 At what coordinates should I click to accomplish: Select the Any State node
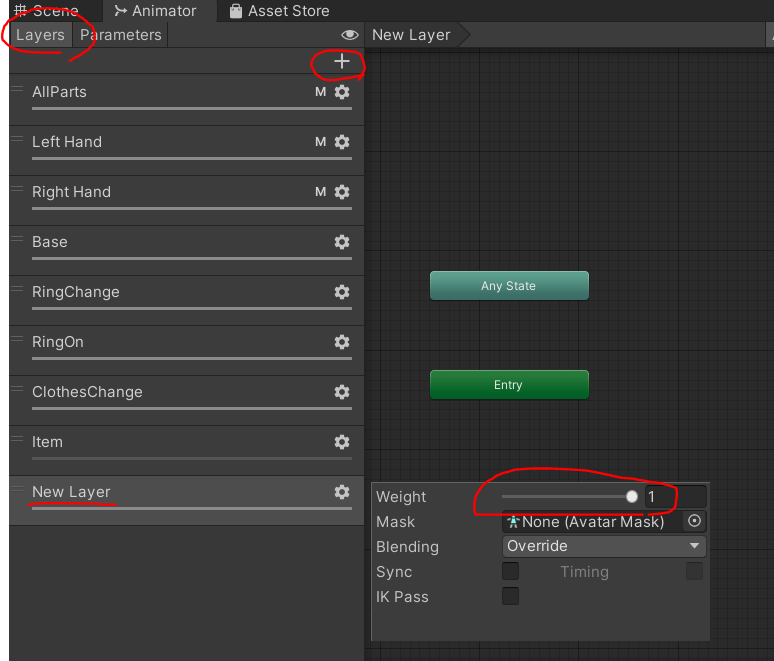pyautogui.click(x=509, y=285)
